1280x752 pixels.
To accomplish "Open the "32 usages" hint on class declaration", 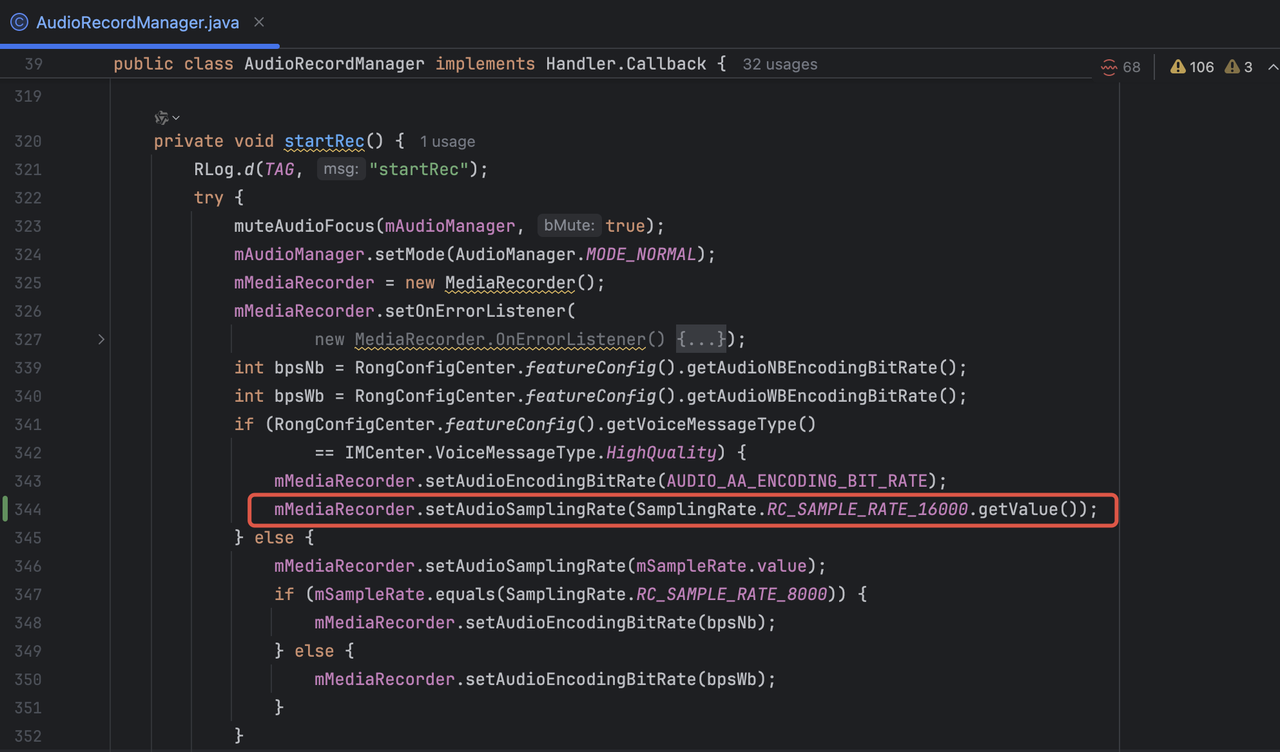I will click(779, 64).
